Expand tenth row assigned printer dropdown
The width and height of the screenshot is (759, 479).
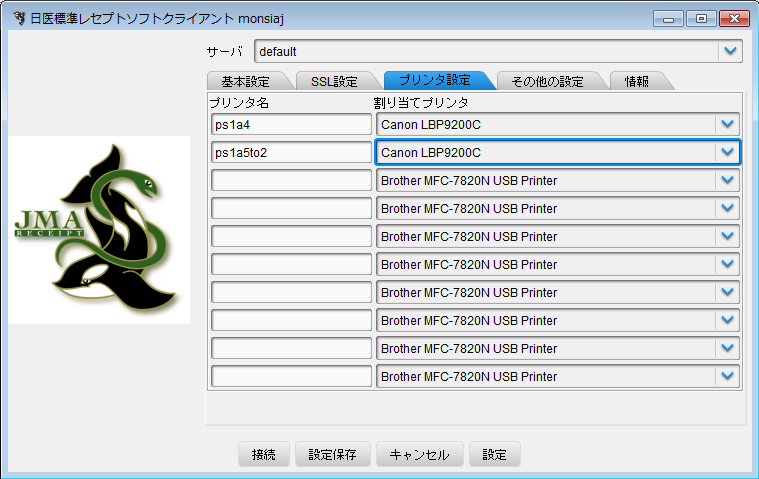(558, 376)
